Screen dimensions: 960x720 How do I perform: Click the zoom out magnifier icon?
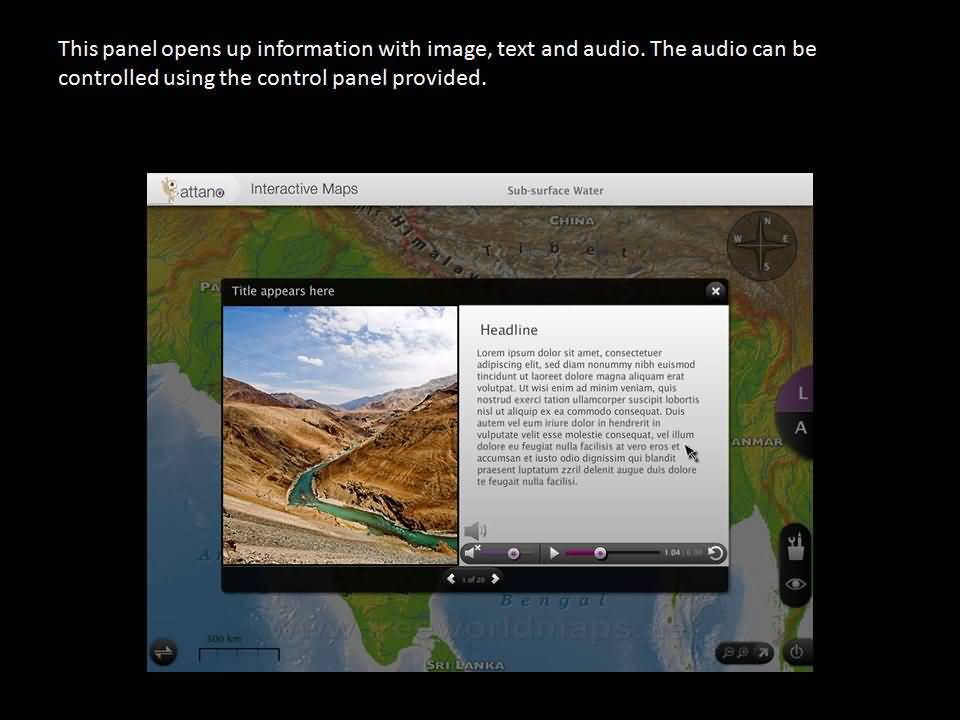729,653
